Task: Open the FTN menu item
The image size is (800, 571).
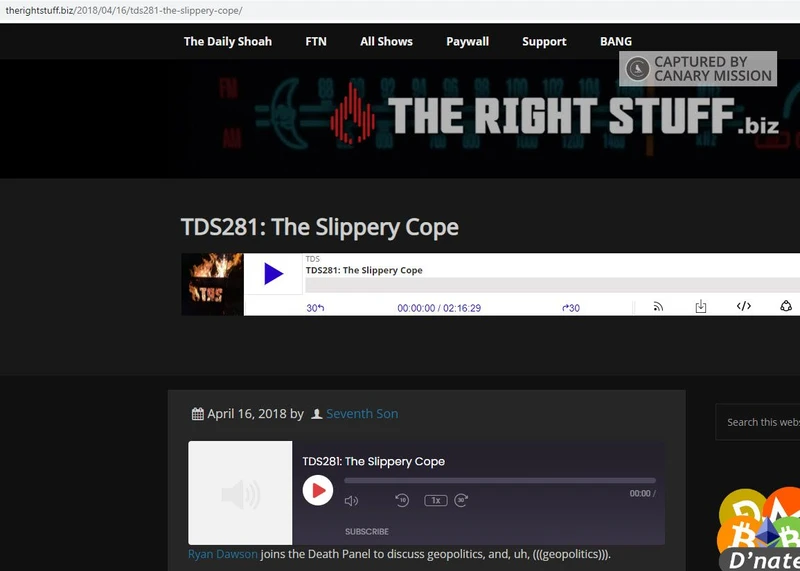Action: 316,41
